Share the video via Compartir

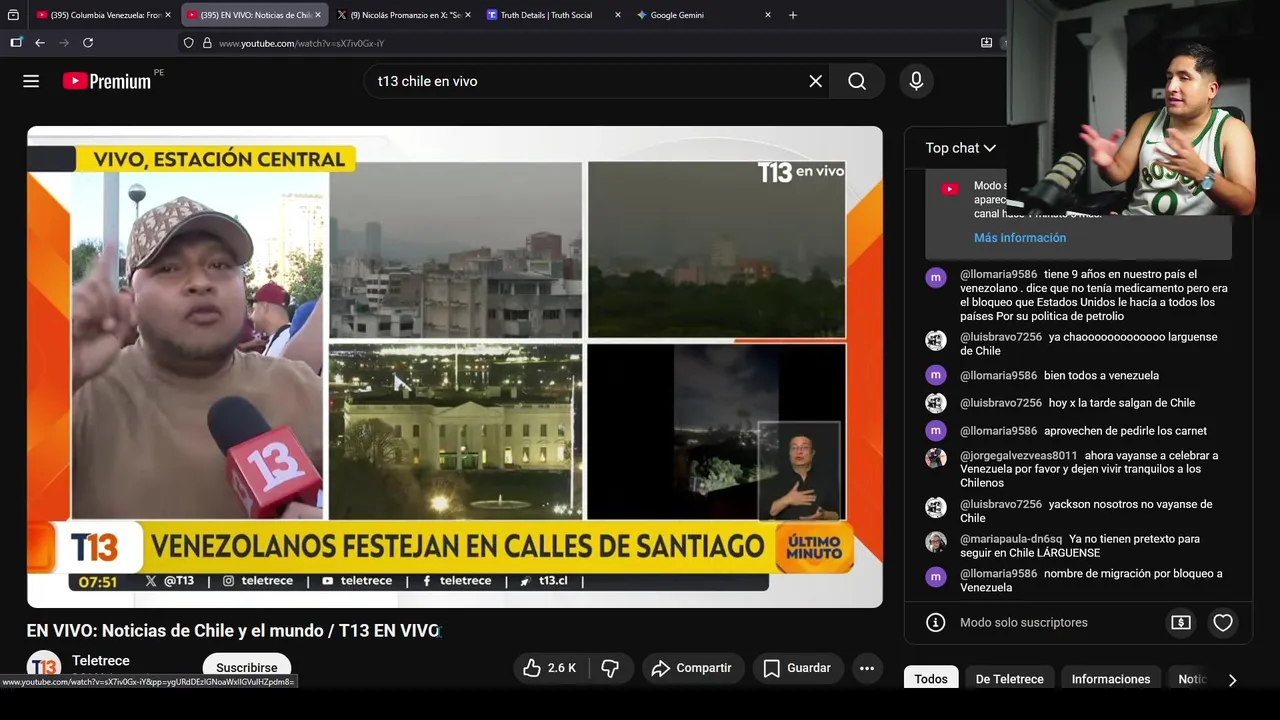point(692,668)
